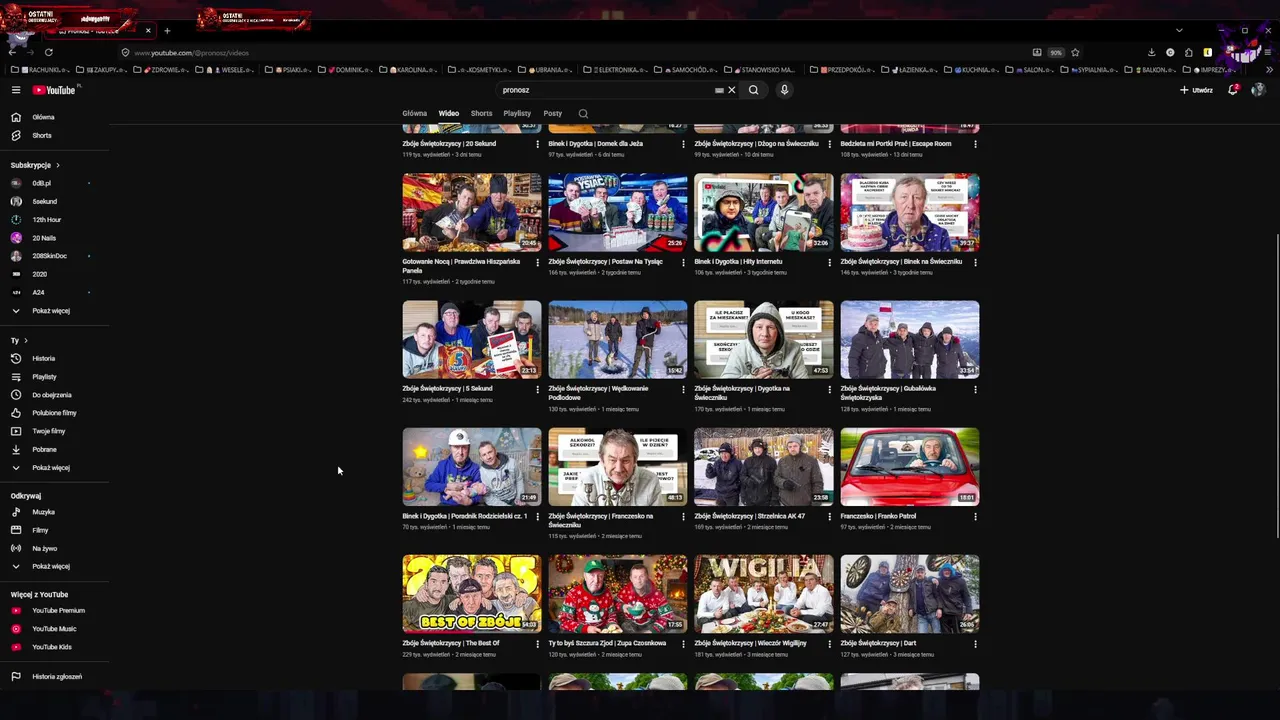Reload the page in the browser
This screenshot has height=720, width=1280.
48,52
